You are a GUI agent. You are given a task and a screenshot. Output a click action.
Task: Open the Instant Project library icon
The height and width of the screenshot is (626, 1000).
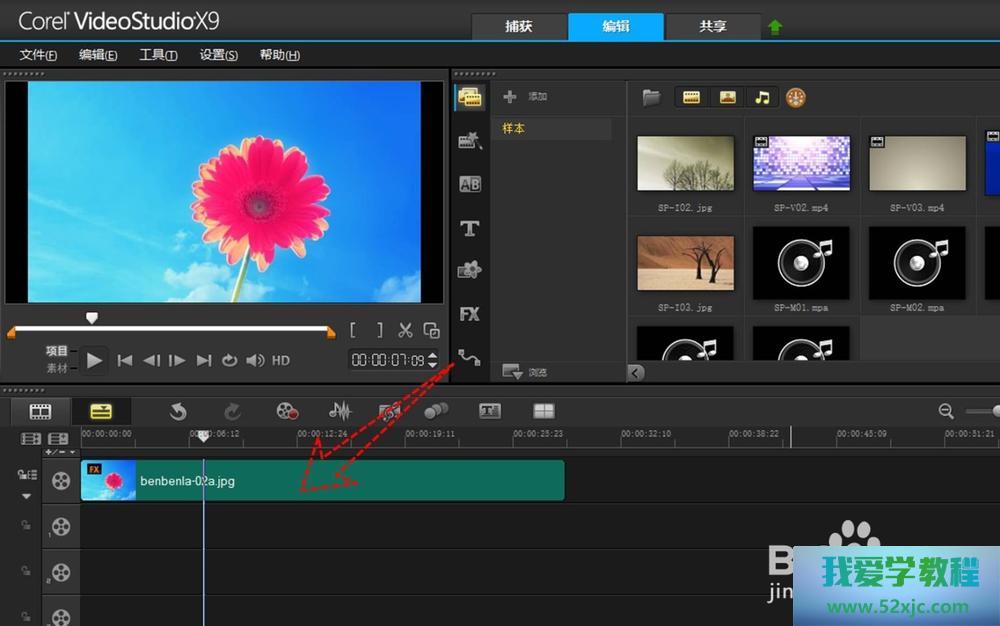click(469, 141)
